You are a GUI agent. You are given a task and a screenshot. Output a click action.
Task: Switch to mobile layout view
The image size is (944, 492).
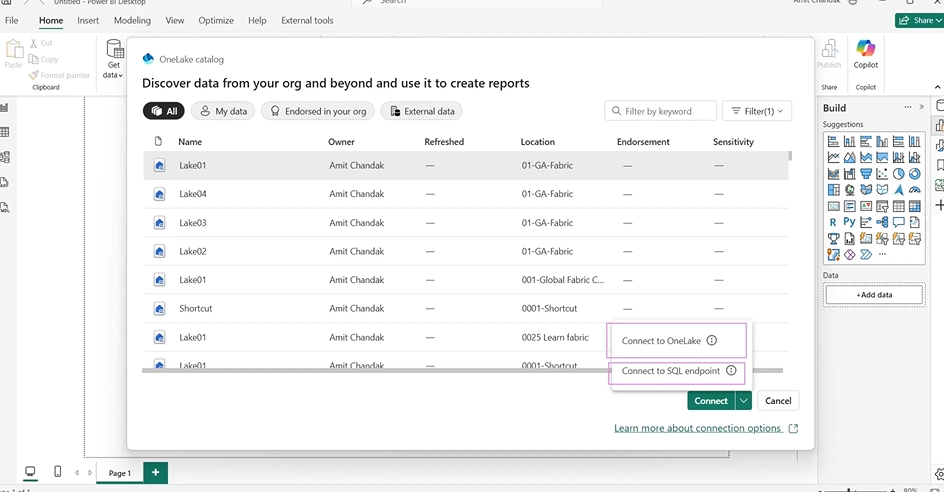[x=57, y=472]
